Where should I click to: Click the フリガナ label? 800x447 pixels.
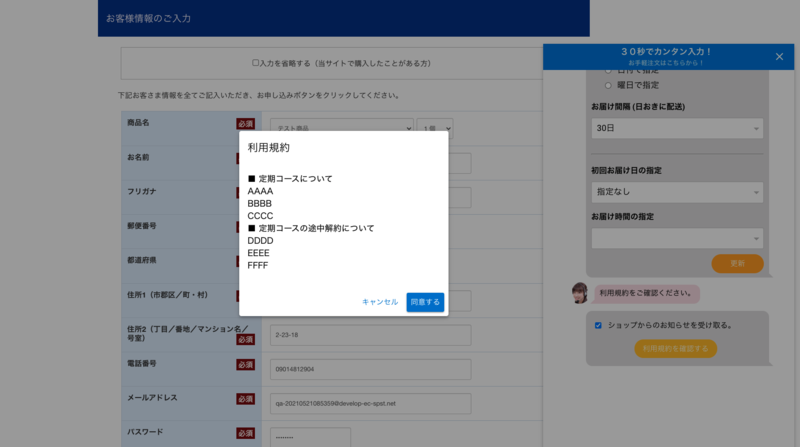142,192
